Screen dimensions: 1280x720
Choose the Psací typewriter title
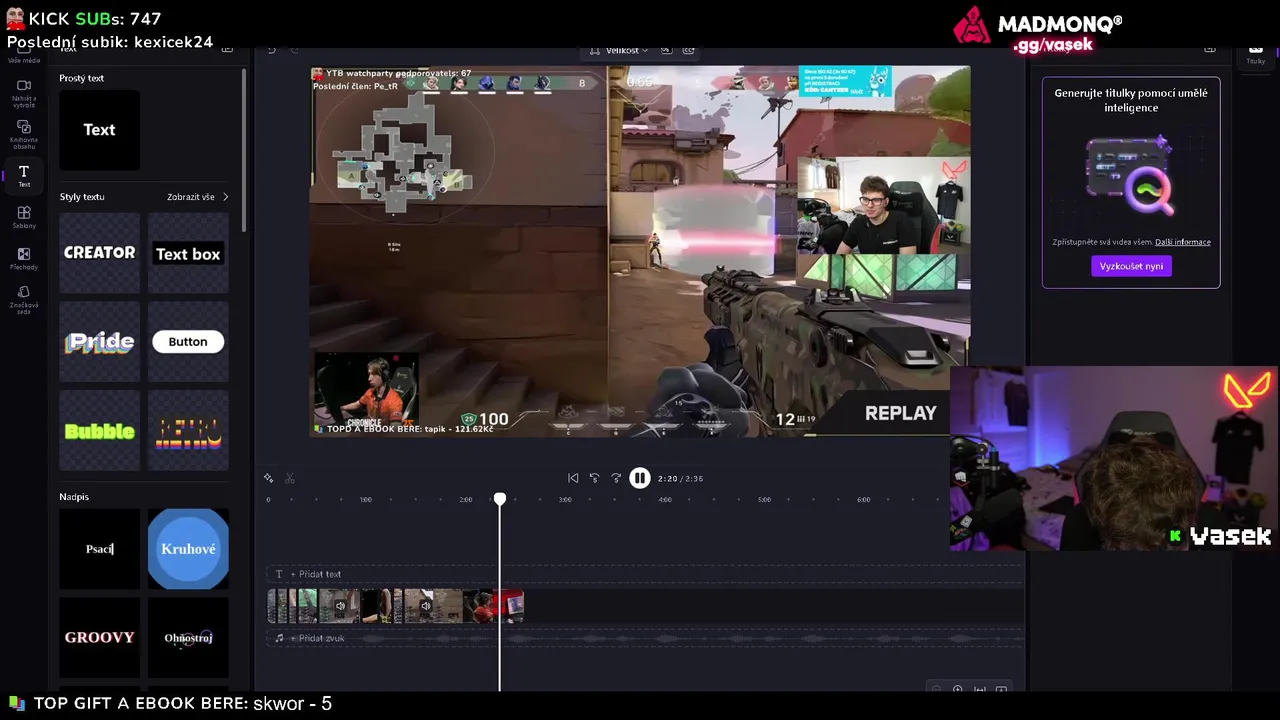tap(99, 549)
